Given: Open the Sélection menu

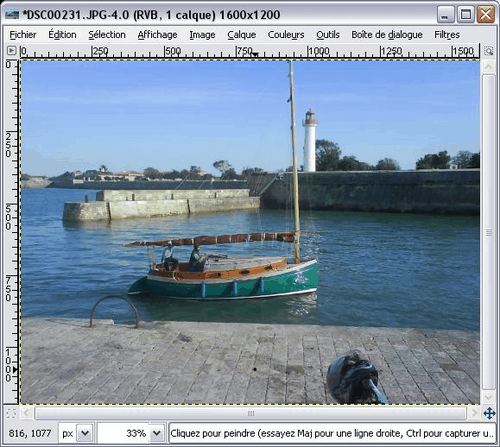Looking at the screenshot, I should point(107,35).
